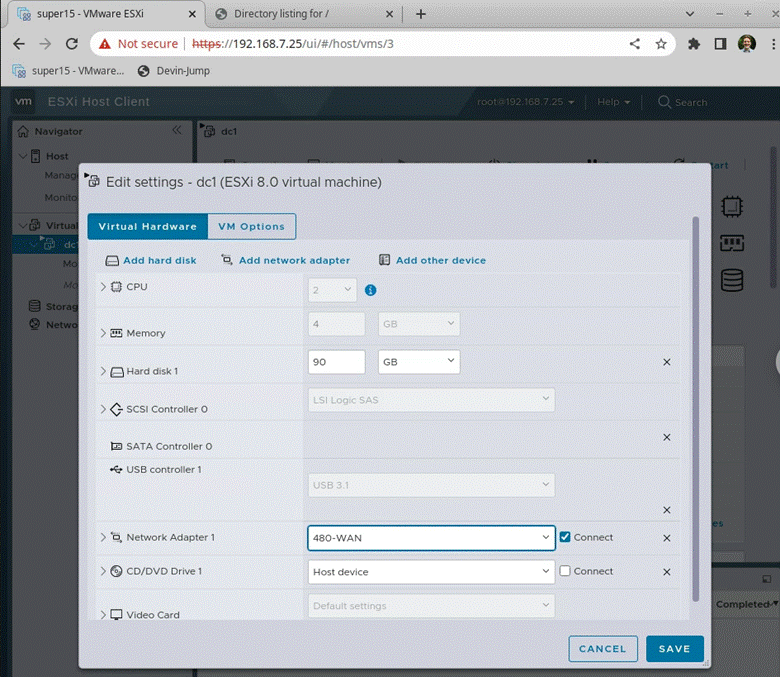780x677 pixels.
Task: Remove USB controller 1 with X
Action: [667, 510]
